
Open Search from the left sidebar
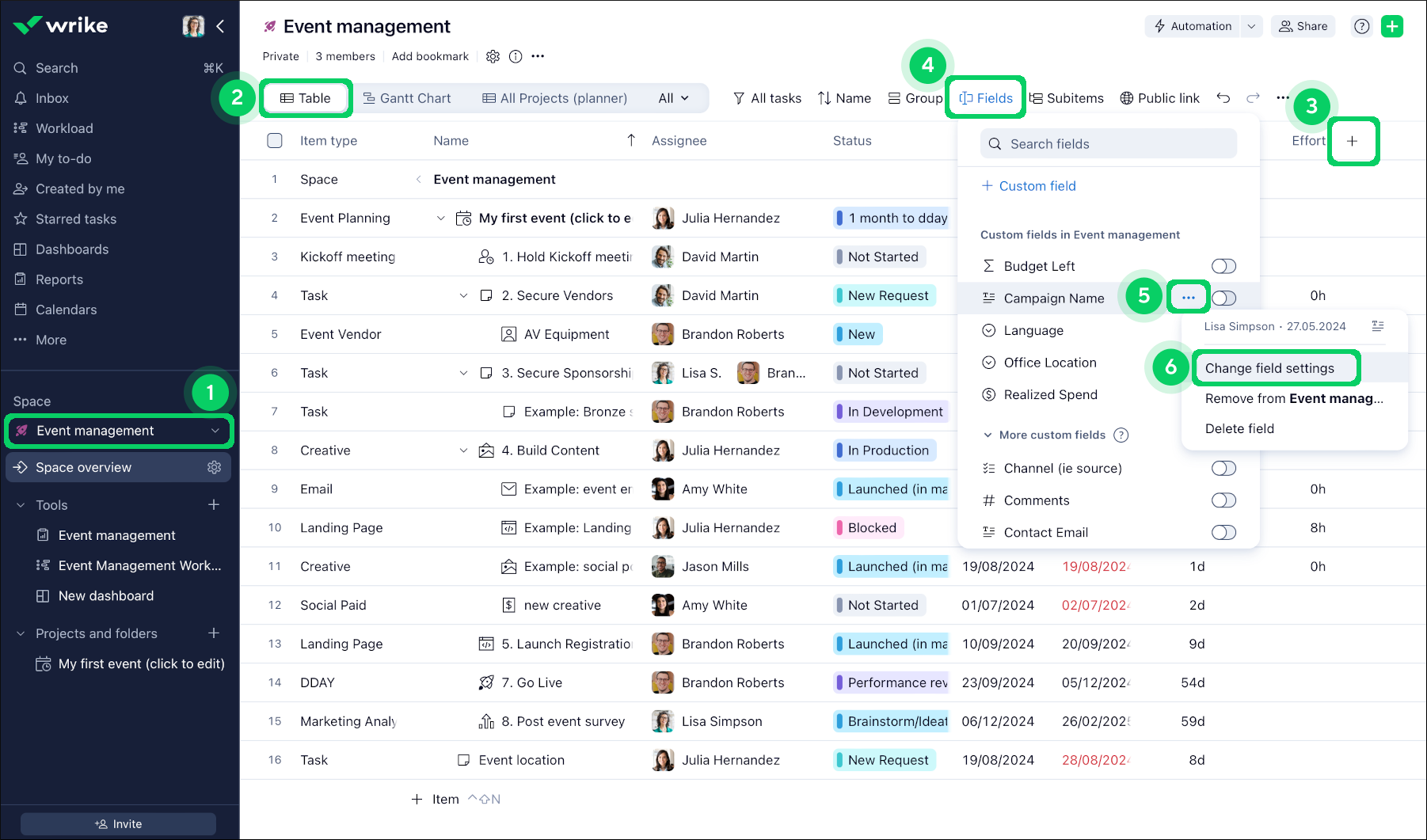pos(55,68)
